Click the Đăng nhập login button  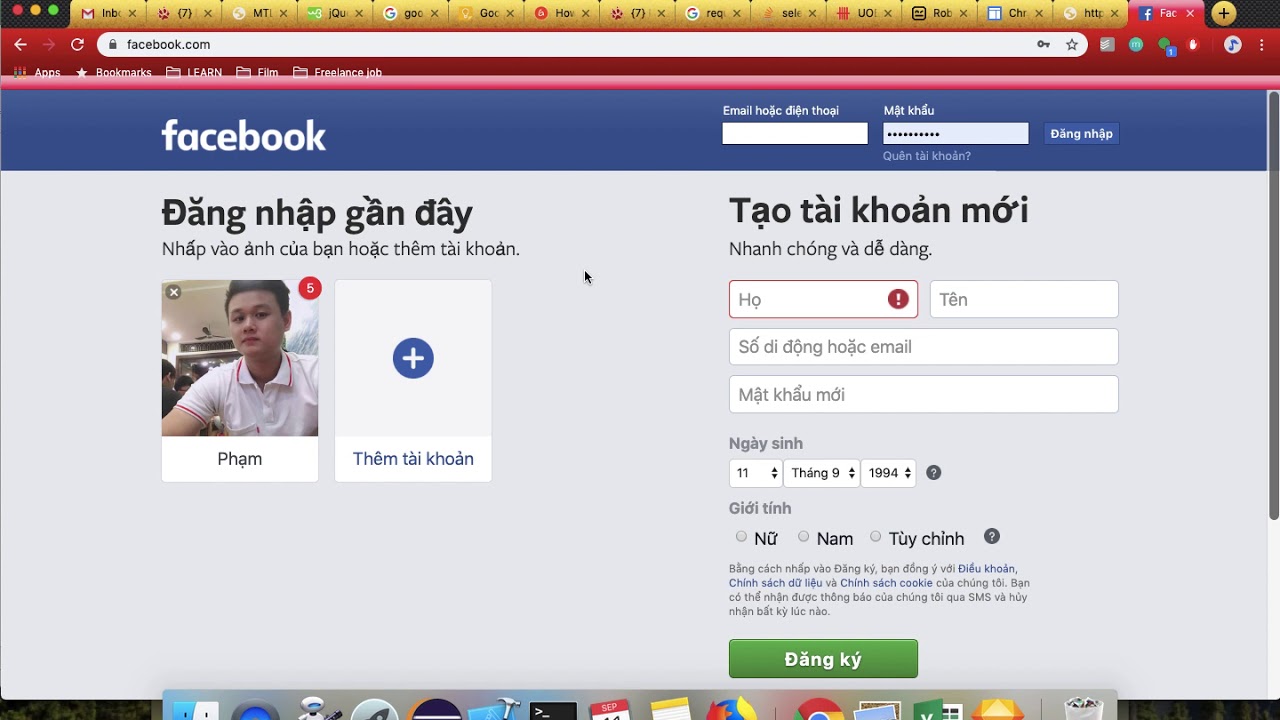(x=1081, y=134)
